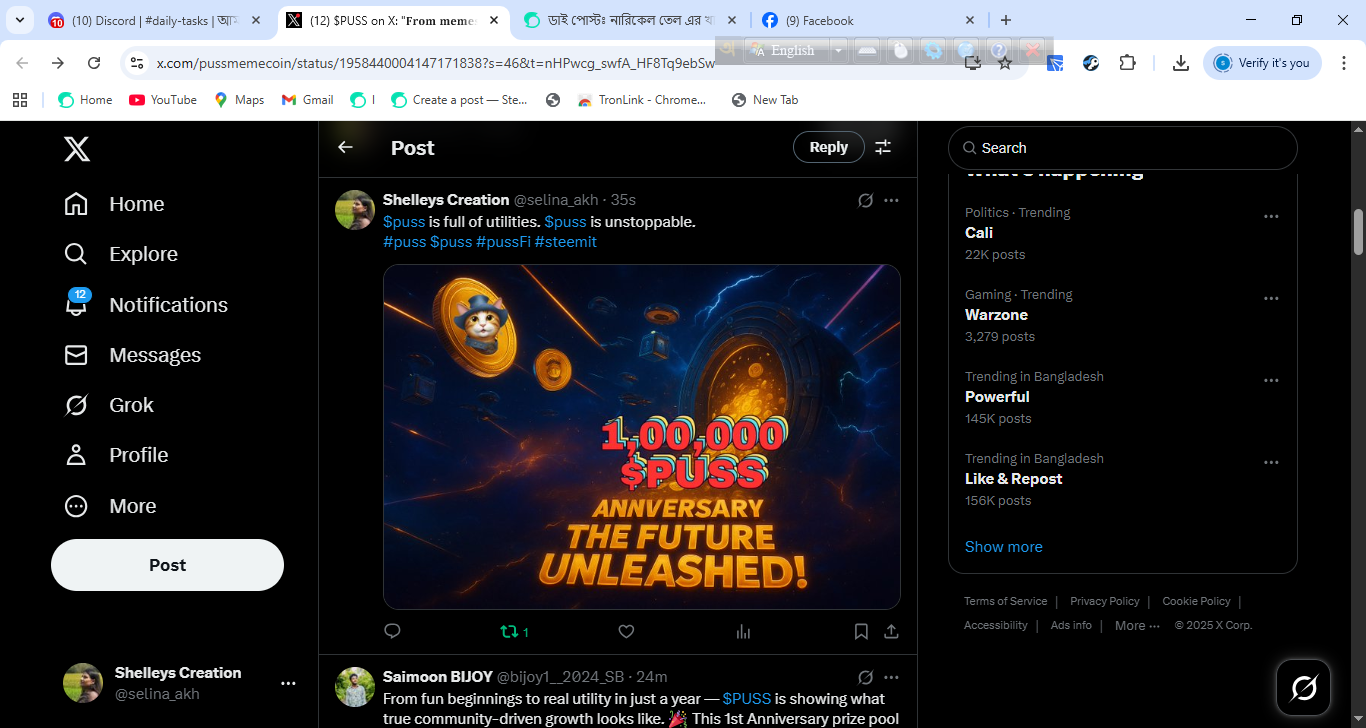Image resolution: width=1366 pixels, height=728 pixels.
Task: Open the TronLink bookmark
Action: (642, 100)
